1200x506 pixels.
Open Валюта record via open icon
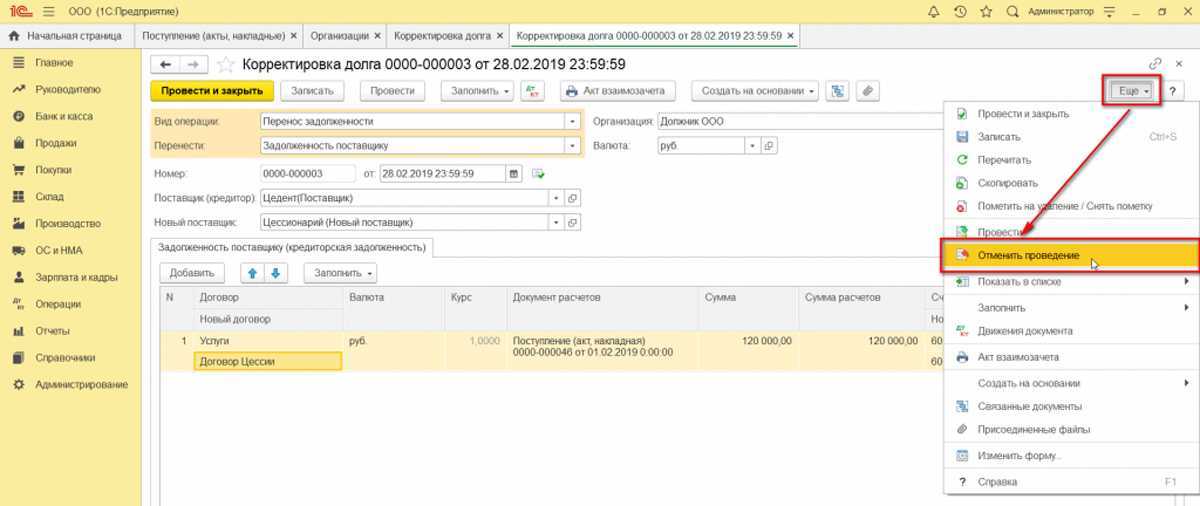click(x=769, y=145)
